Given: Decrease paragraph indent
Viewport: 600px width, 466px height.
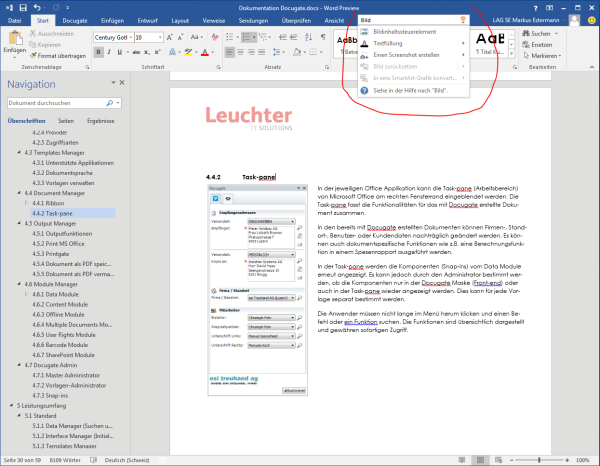Looking at the screenshot, I should (283, 37).
